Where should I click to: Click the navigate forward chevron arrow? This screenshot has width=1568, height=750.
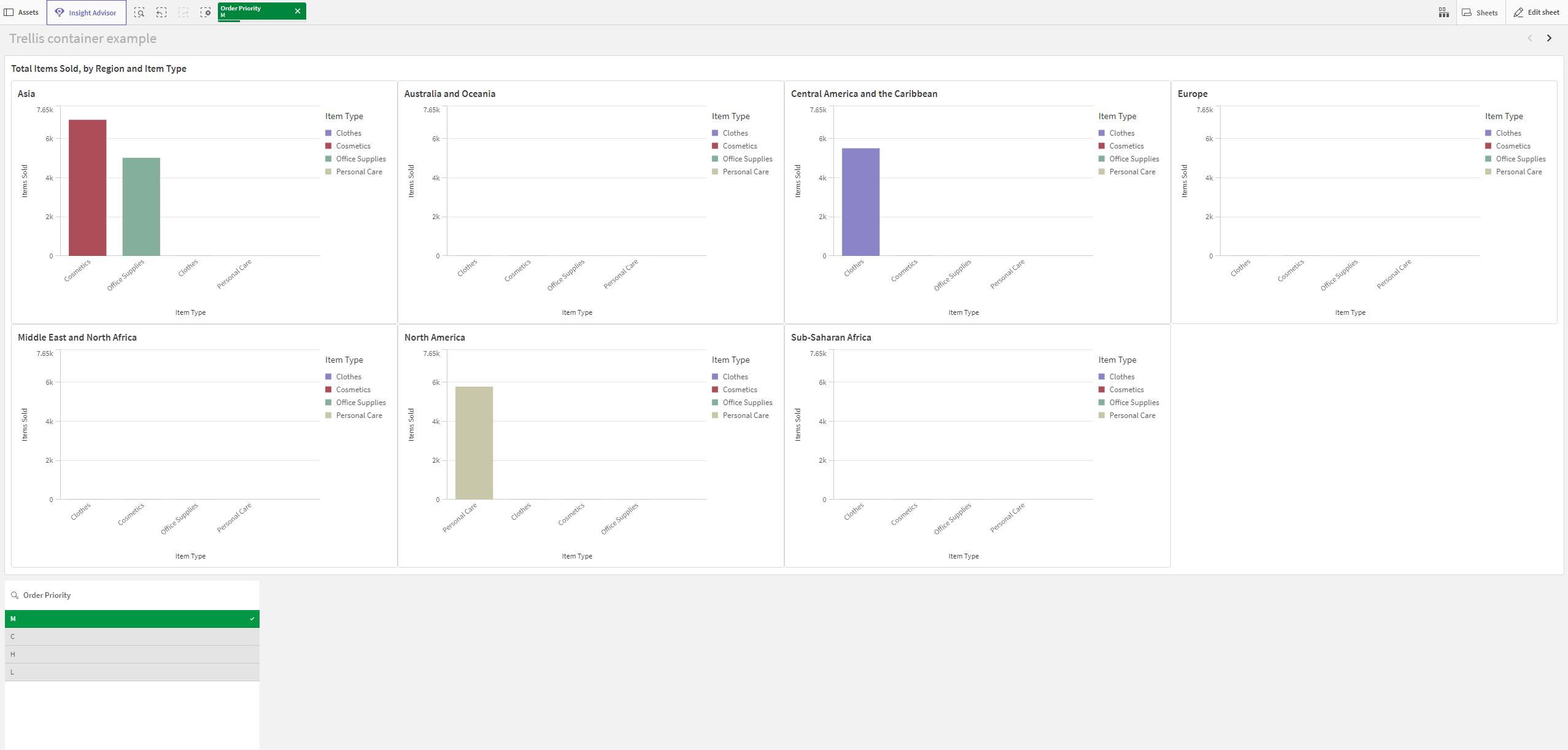(1549, 38)
